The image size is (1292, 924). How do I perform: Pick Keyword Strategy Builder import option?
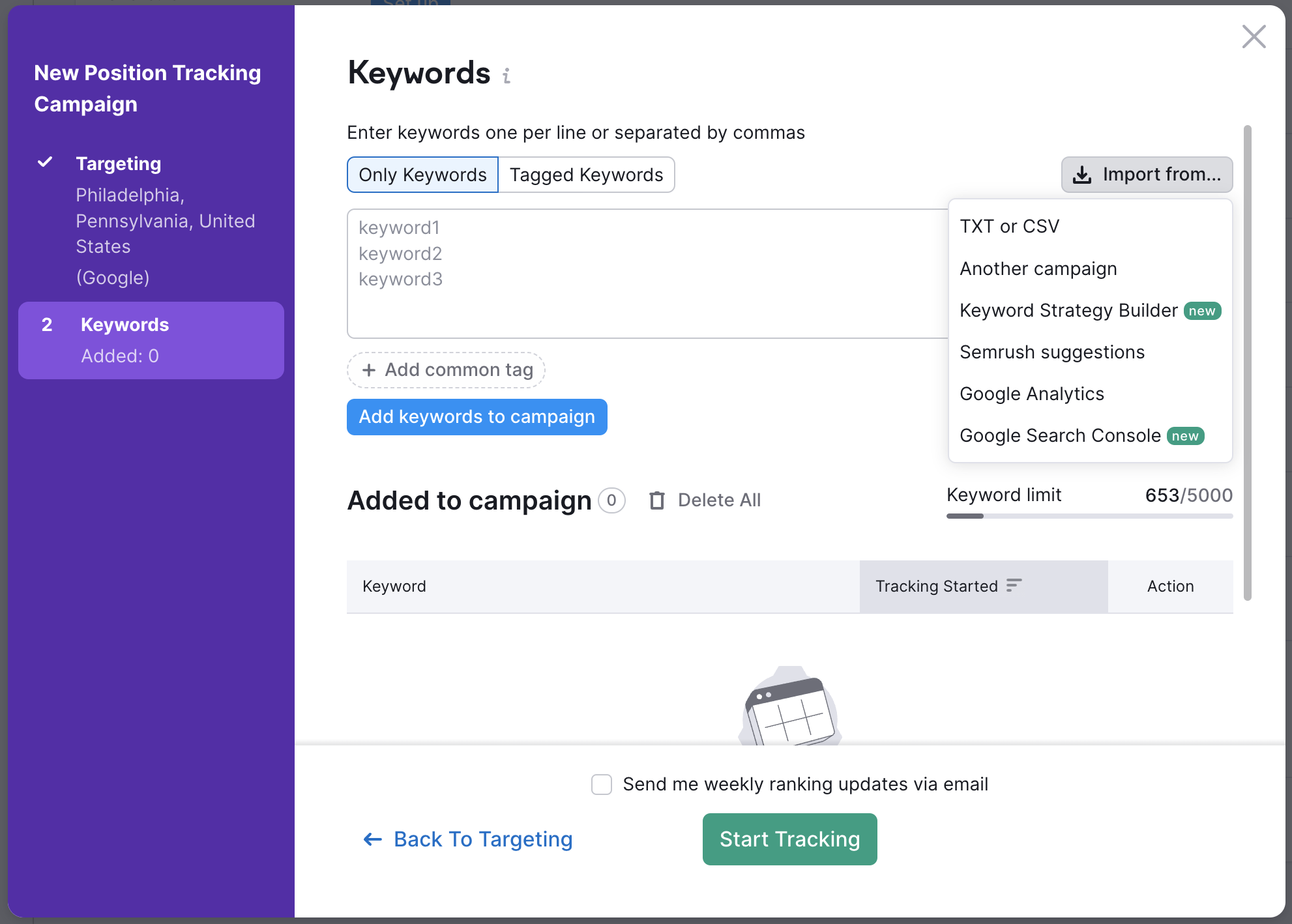coord(1090,310)
